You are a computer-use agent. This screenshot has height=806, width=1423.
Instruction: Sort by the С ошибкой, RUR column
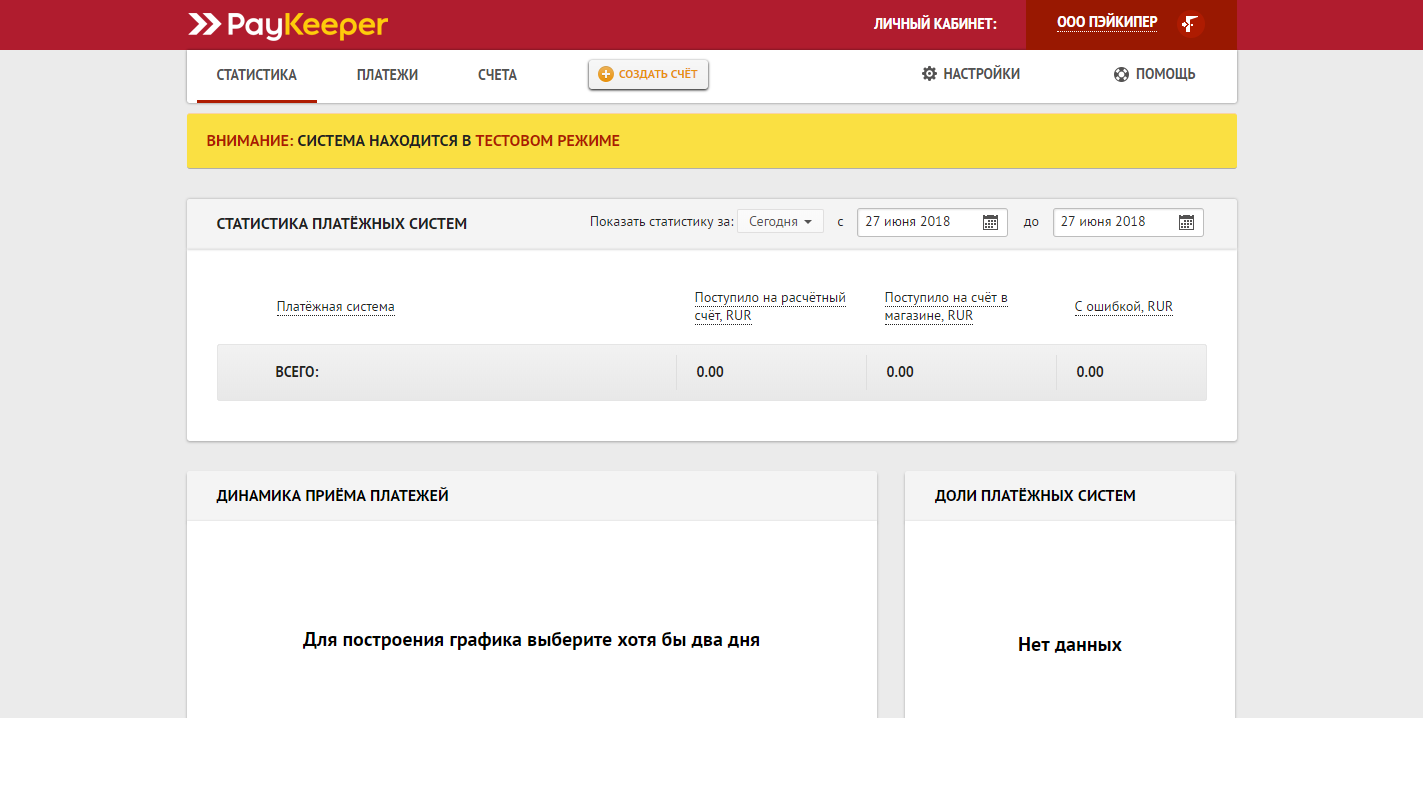(x=1124, y=306)
